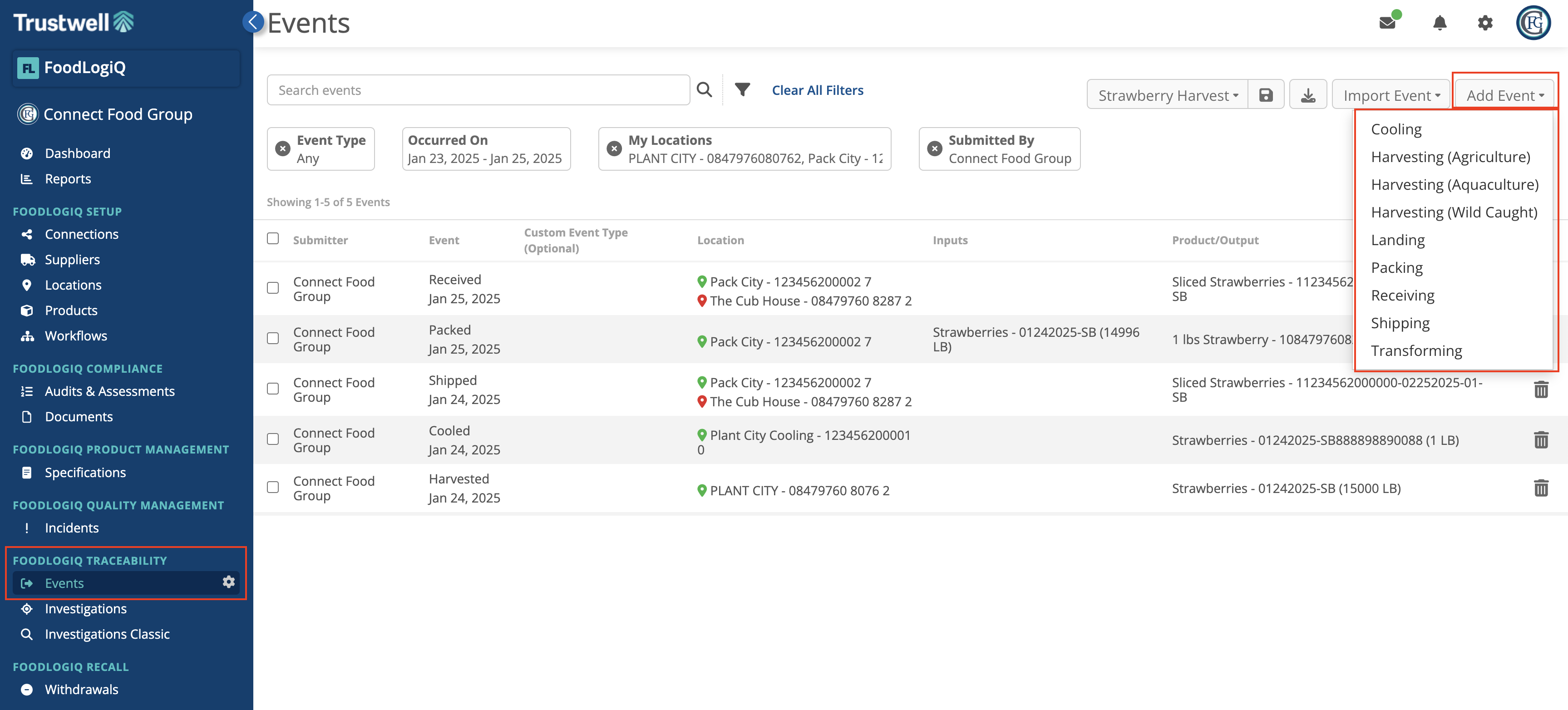Open Events settings gear in sidebar
Viewport: 1568px width, 710px height.
(228, 582)
